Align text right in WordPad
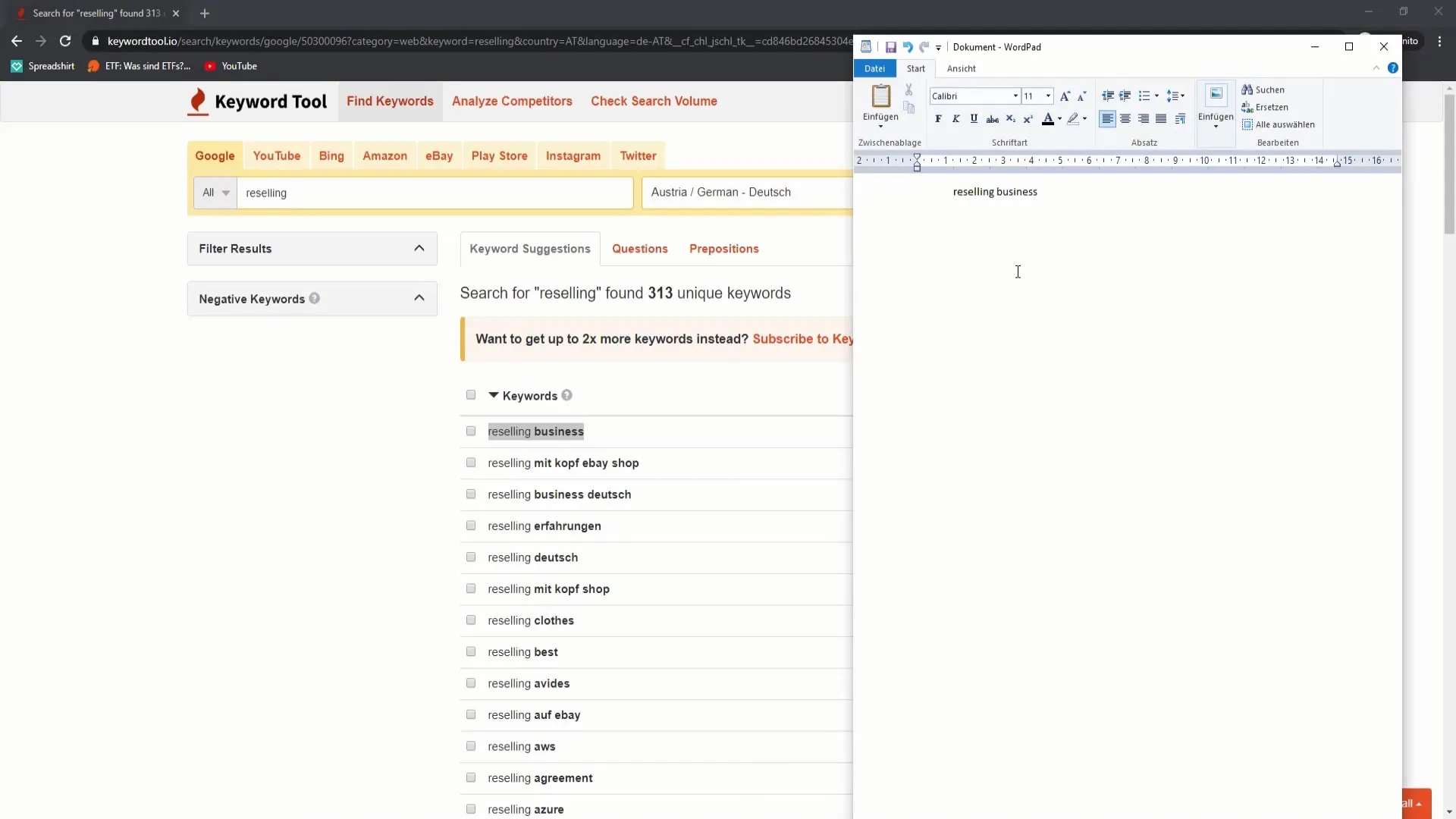 tap(1143, 119)
